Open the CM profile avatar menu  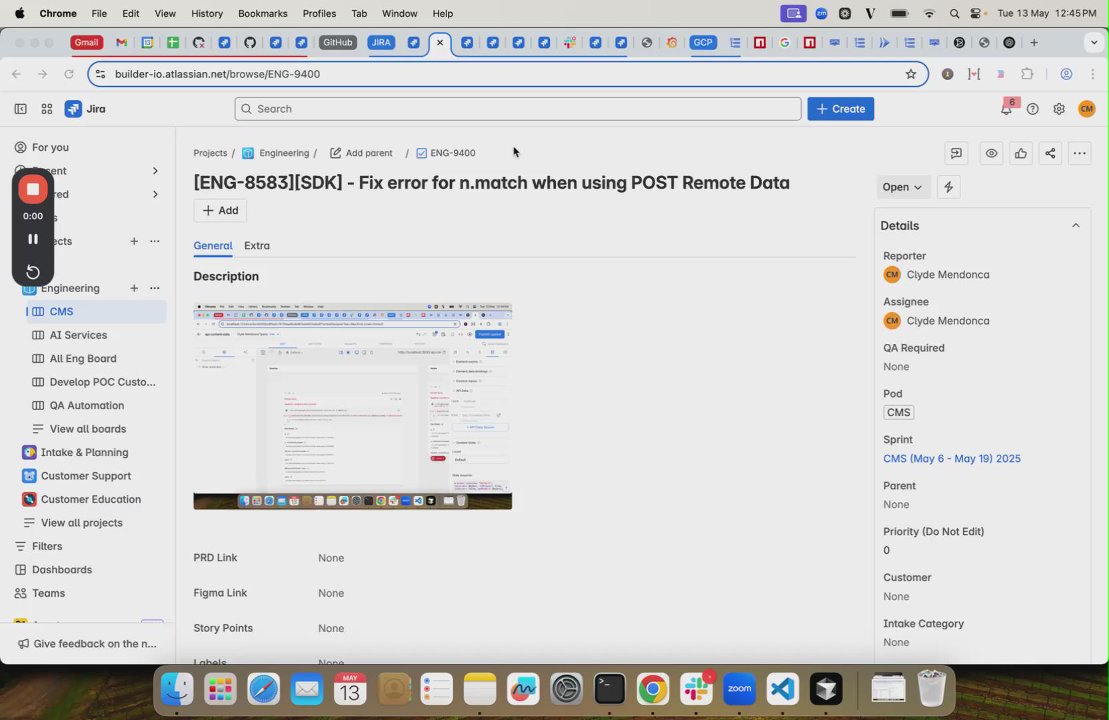coord(1086,109)
